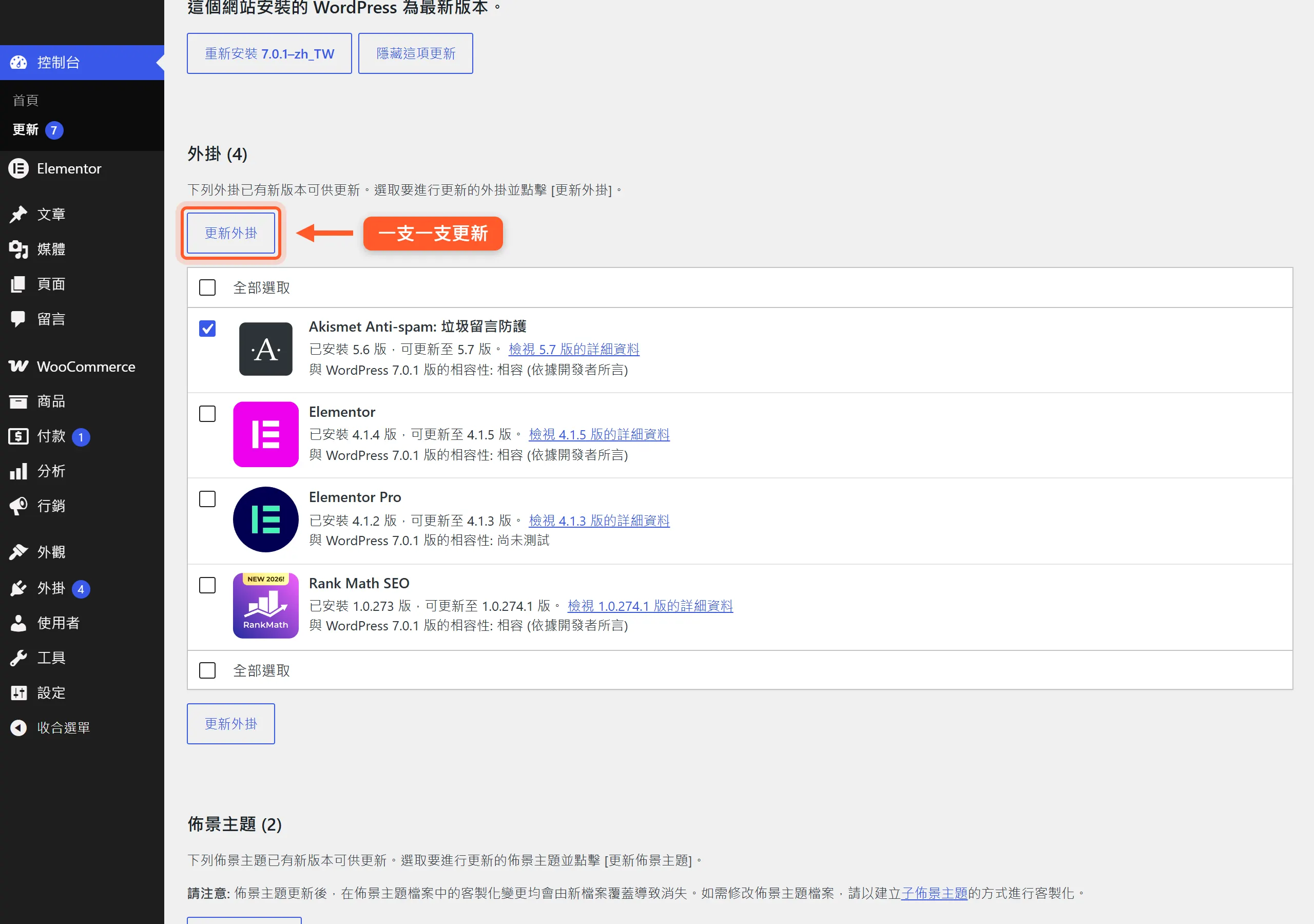The height and width of the screenshot is (924, 1314).
Task: Click the 行銷 megaphone icon
Action: [x=18, y=506]
